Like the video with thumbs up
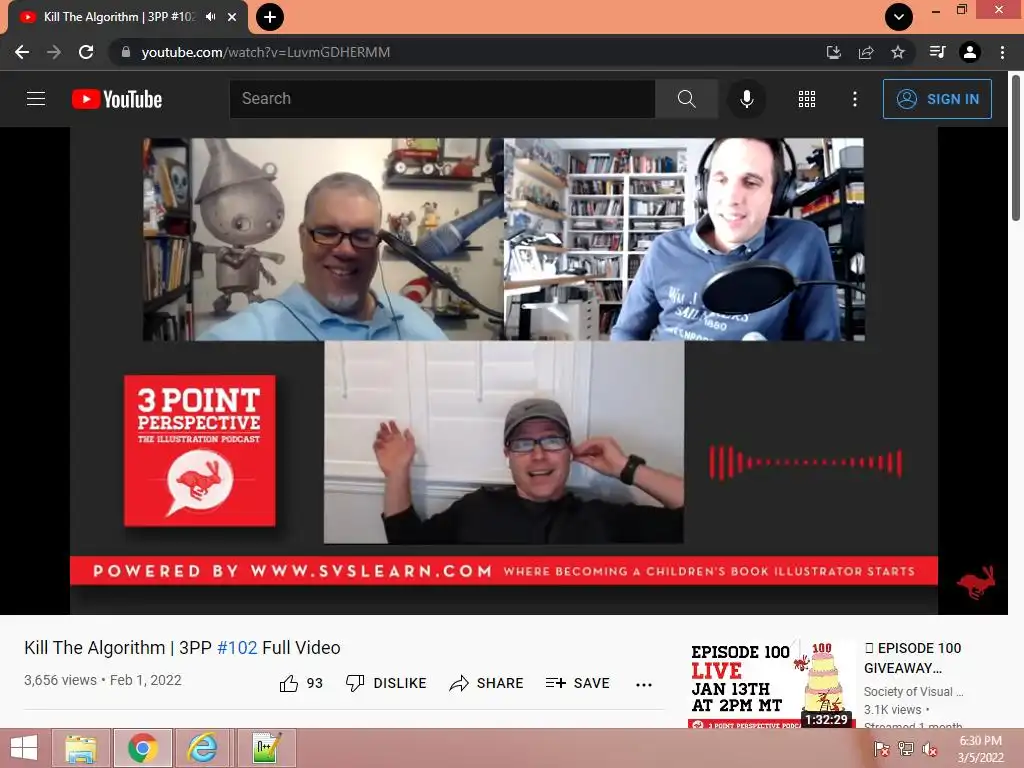This screenshot has height=768, width=1024. point(301,683)
